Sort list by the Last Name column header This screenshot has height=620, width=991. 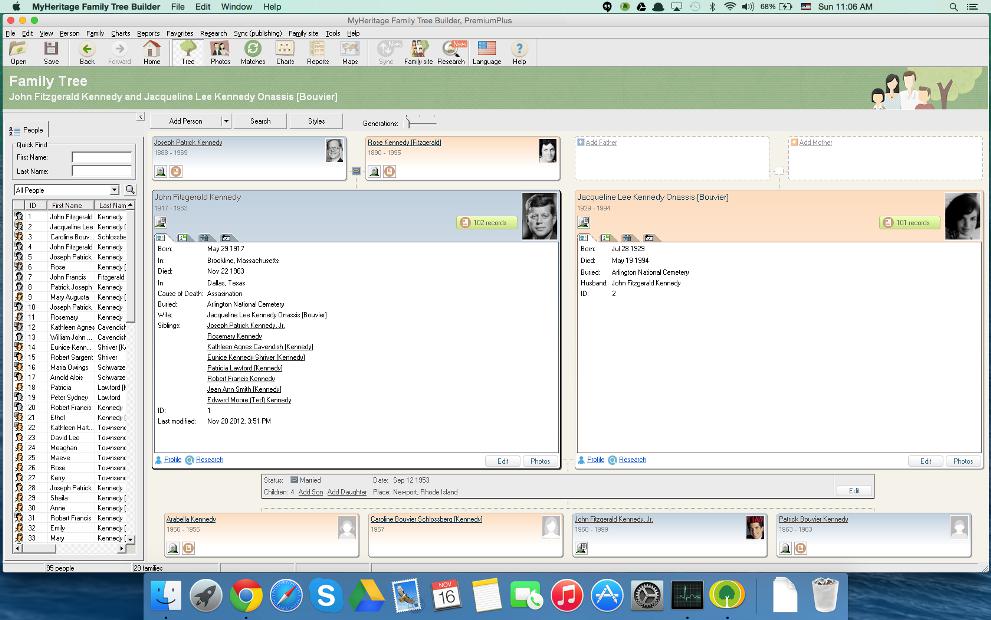coord(114,205)
